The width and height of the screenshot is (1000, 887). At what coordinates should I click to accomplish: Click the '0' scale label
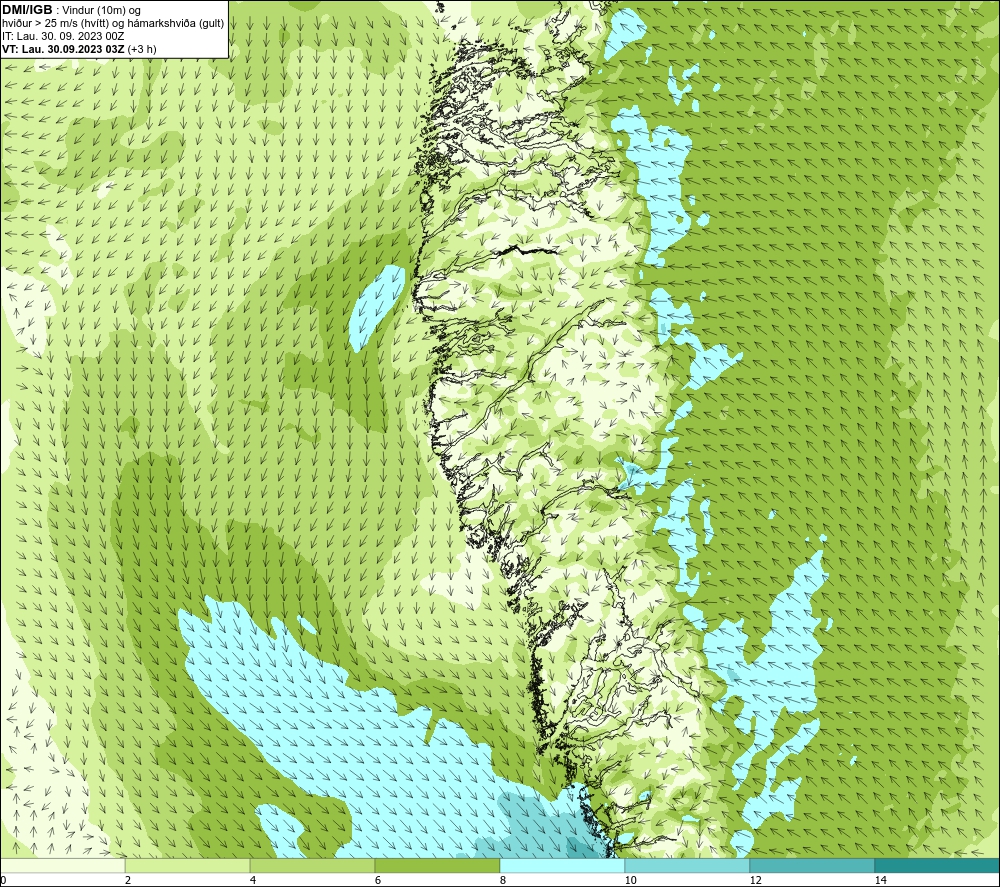tap(3, 880)
